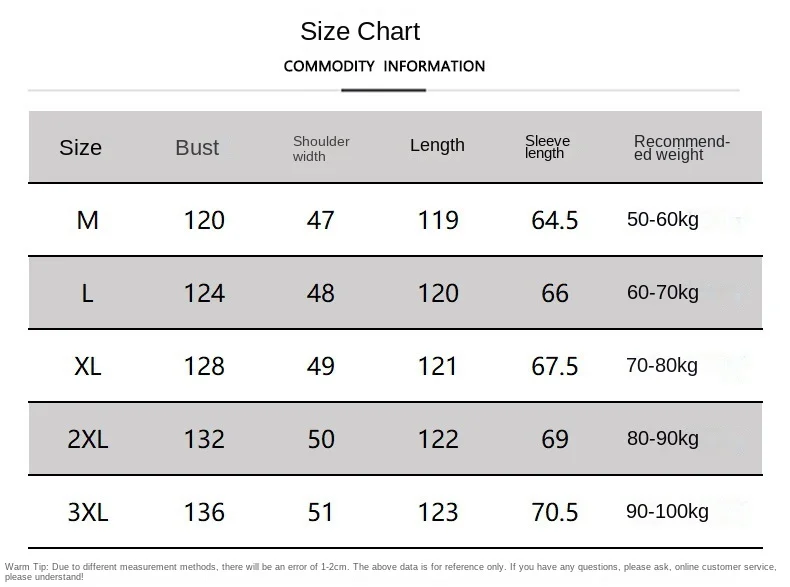The height and width of the screenshot is (587, 790).
Task: Select the 90-100kg weight cell
Action: (667, 511)
